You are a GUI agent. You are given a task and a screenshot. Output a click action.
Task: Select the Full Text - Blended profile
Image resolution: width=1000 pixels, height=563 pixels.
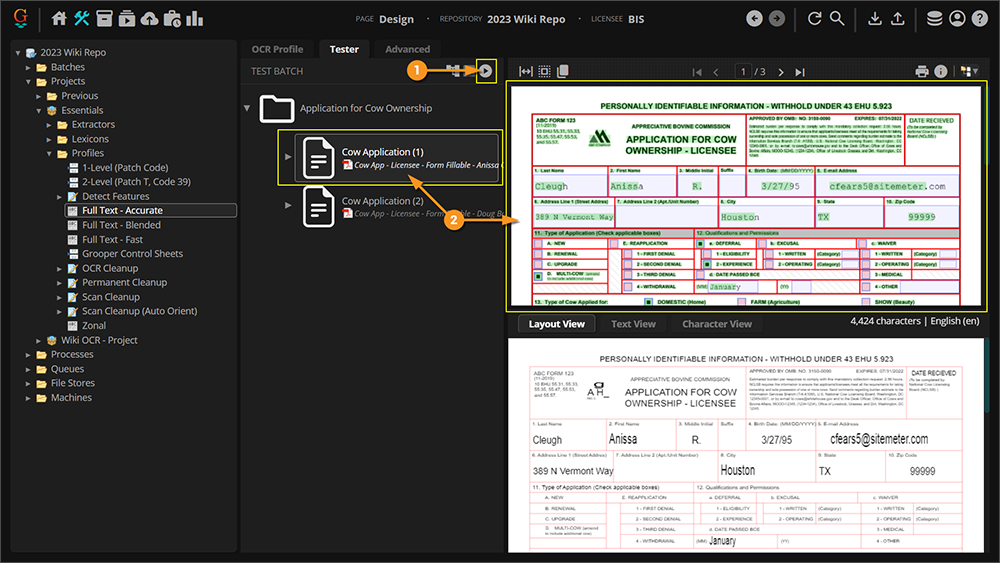(121, 225)
